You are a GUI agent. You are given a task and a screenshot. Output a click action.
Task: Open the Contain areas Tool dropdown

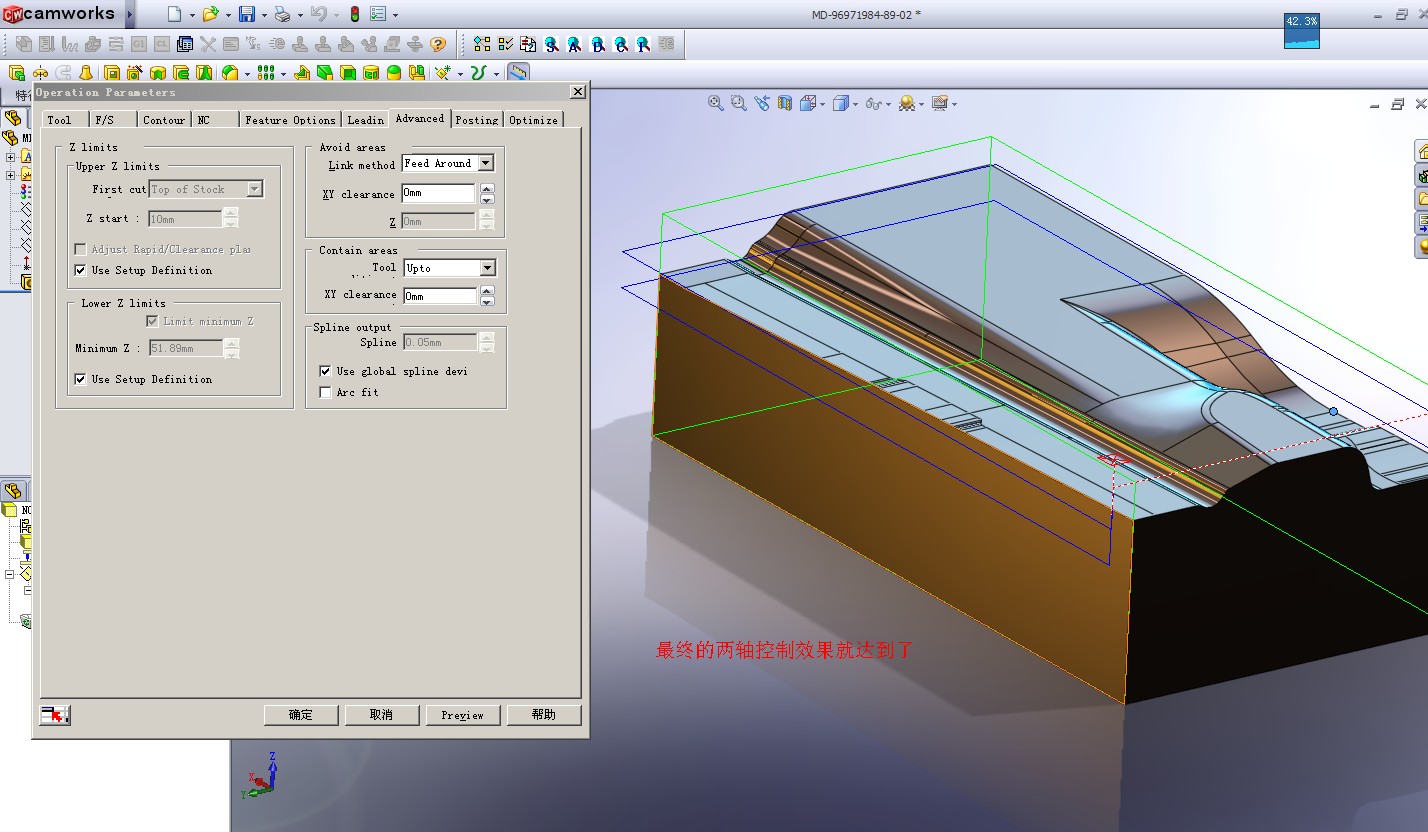pyautogui.click(x=487, y=268)
